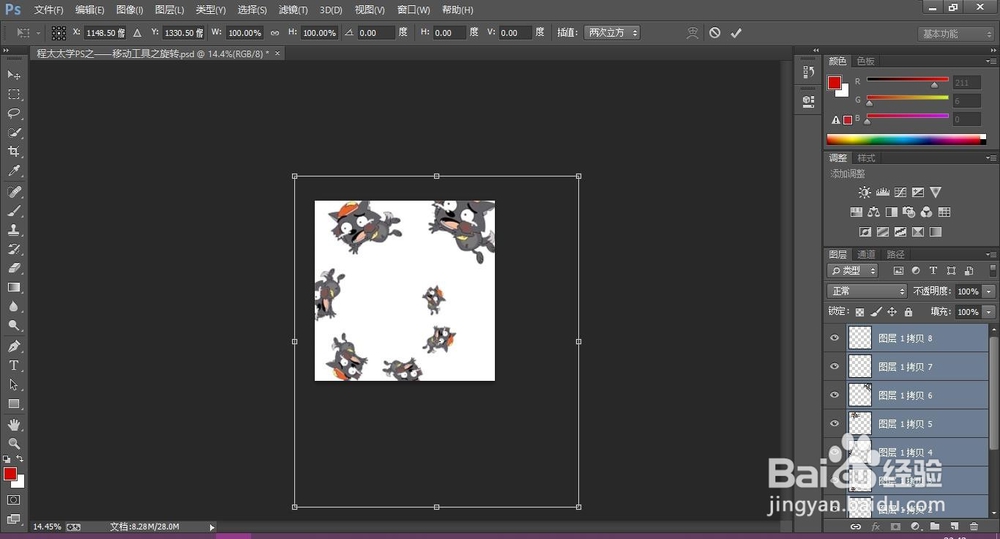Select the Zoom tool
The image size is (1000, 539).
tap(13, 443)
